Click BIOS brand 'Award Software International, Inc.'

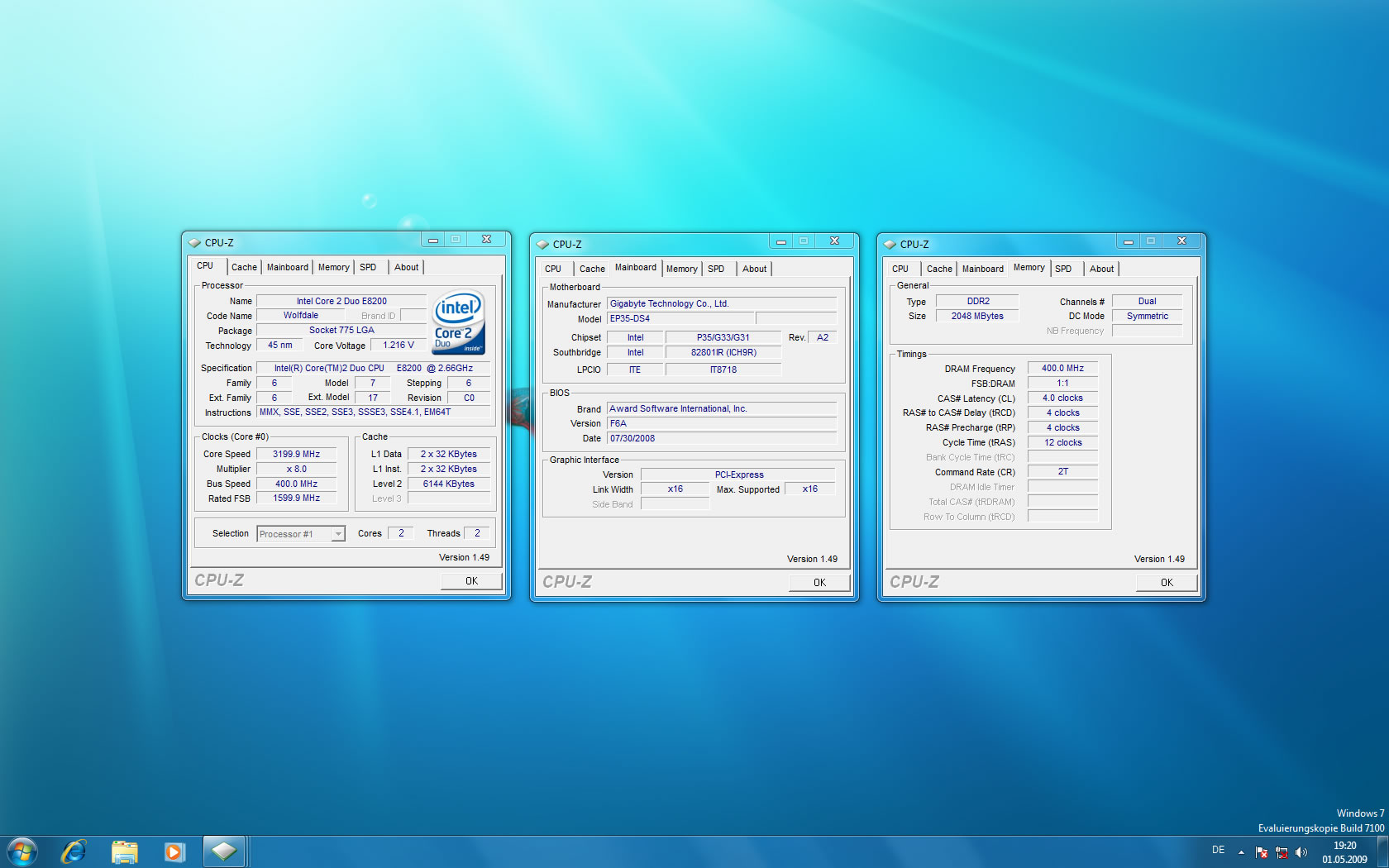click(722, 408)
